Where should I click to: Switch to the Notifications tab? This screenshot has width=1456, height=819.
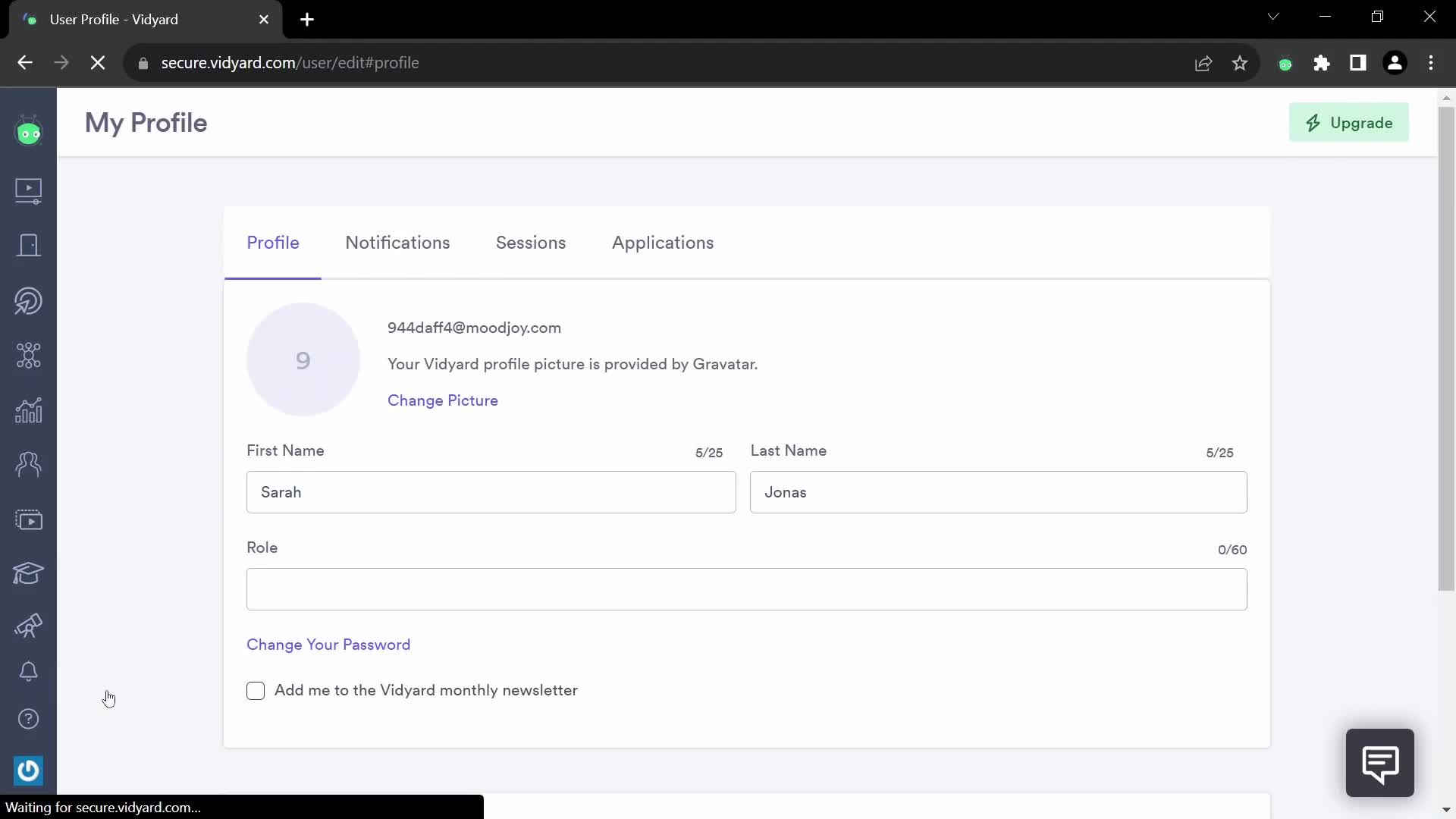tap(398, 243)
